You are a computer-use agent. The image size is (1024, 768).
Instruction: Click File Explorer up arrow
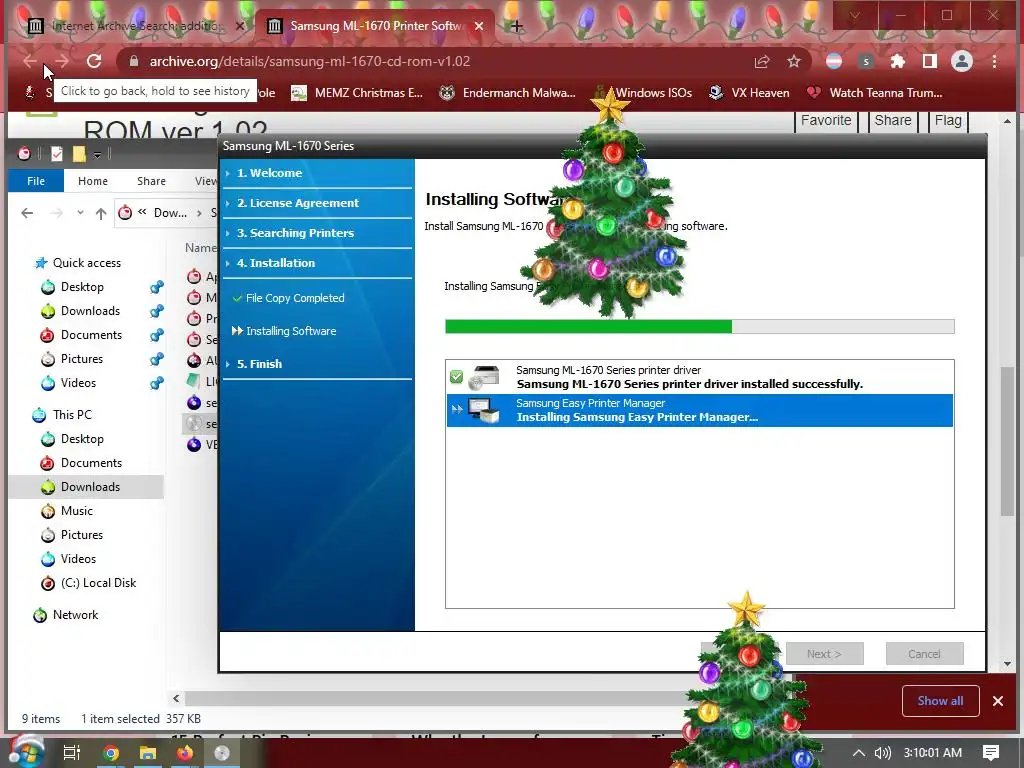[x=101, y=213]
